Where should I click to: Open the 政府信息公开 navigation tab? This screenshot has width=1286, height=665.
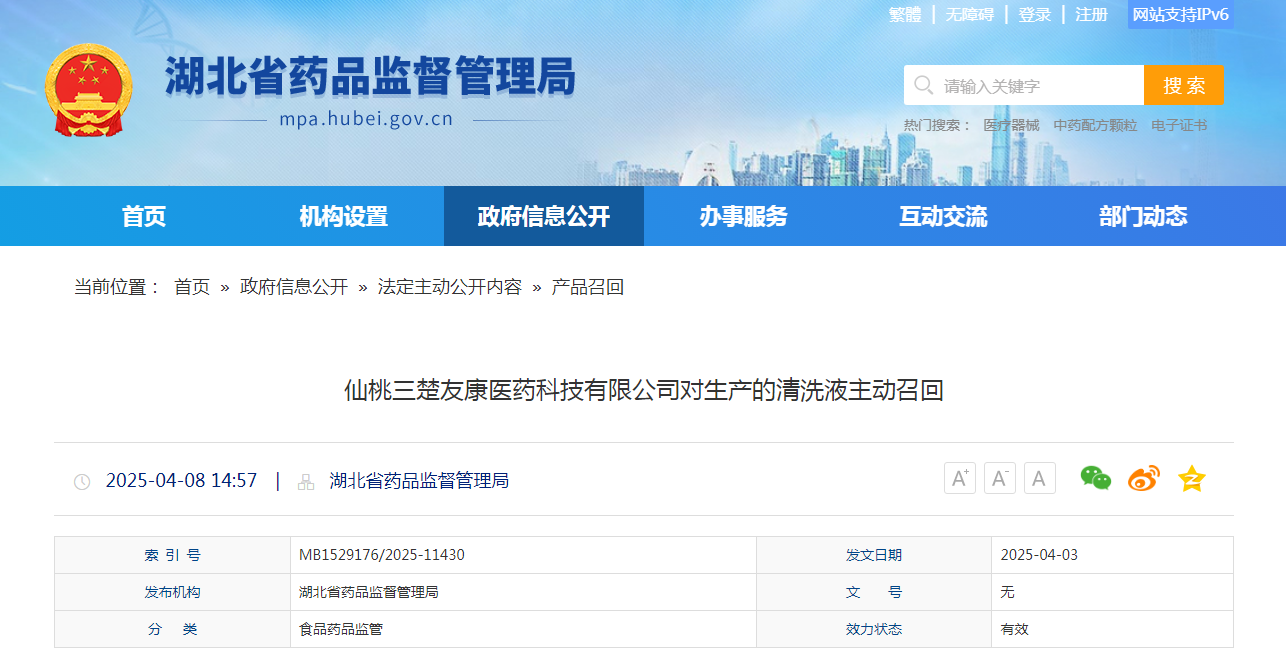(x=544, y=216)
